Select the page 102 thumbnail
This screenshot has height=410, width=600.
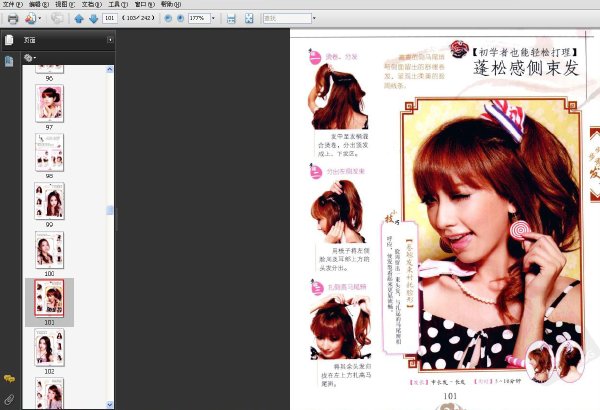pos(49,348)
